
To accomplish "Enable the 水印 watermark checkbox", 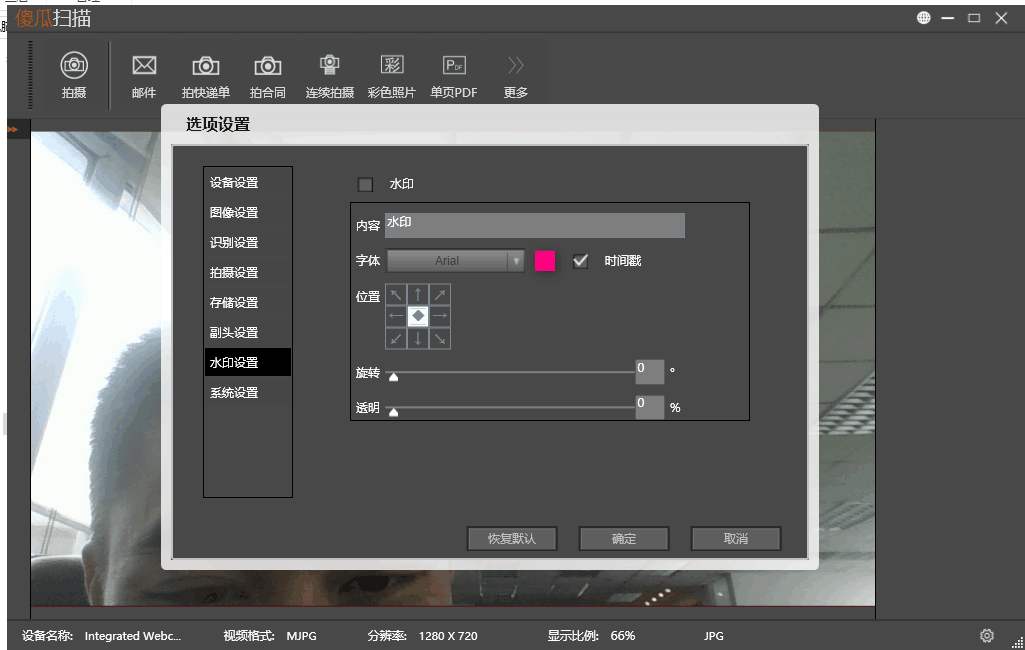I will click(x=365, y=184).
